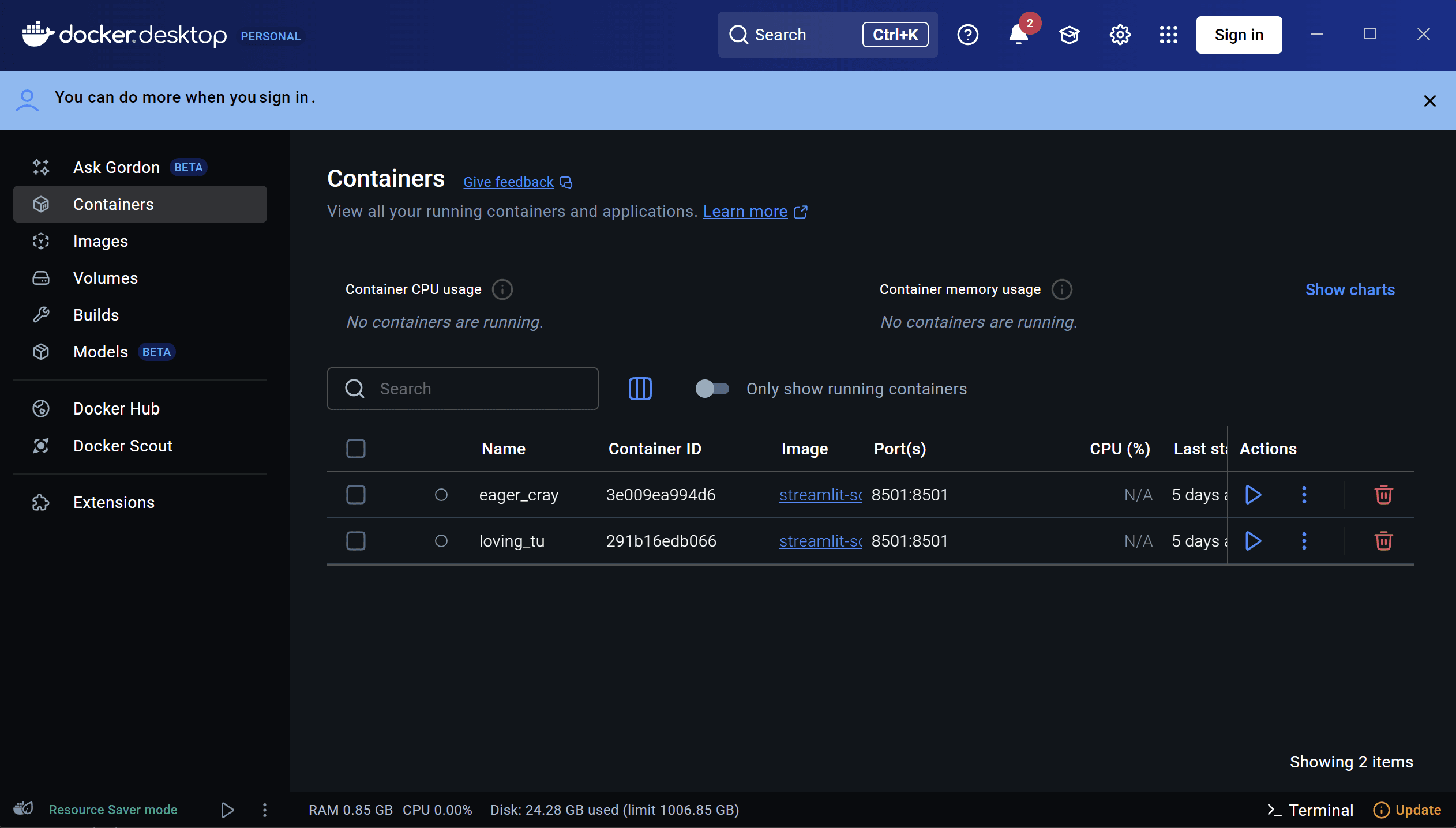This screenshot has width=1456, height=828.
Task: Click the Show charts link
Action: pyautogui.click(x=1350, y=289)
